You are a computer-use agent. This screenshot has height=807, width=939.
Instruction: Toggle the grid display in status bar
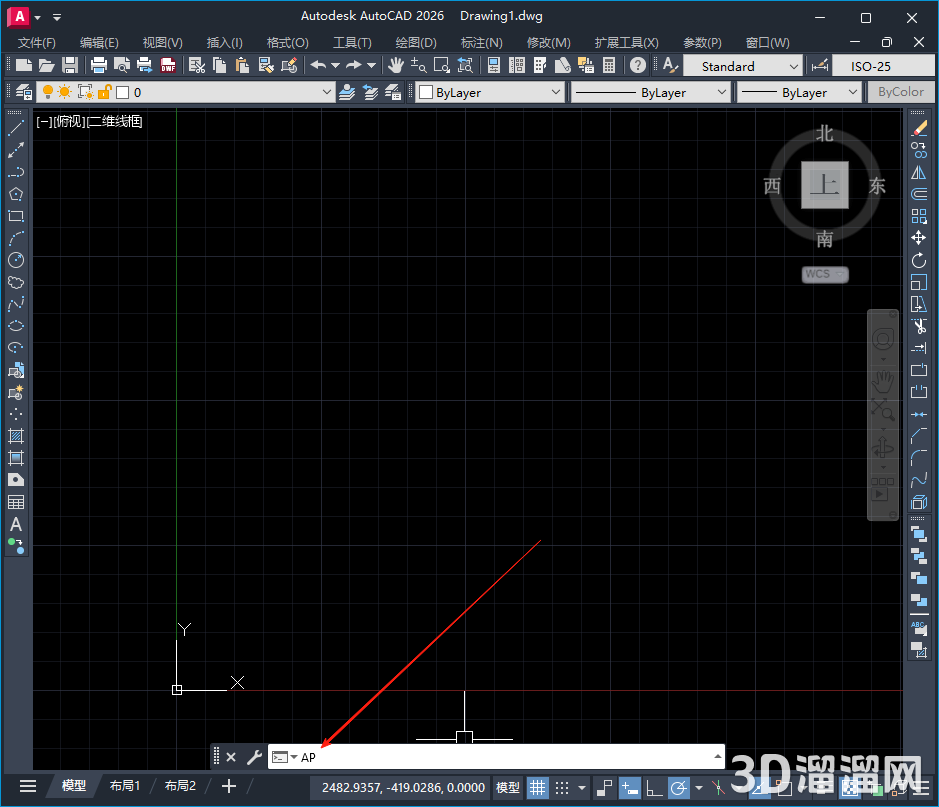tap(538, 787)
